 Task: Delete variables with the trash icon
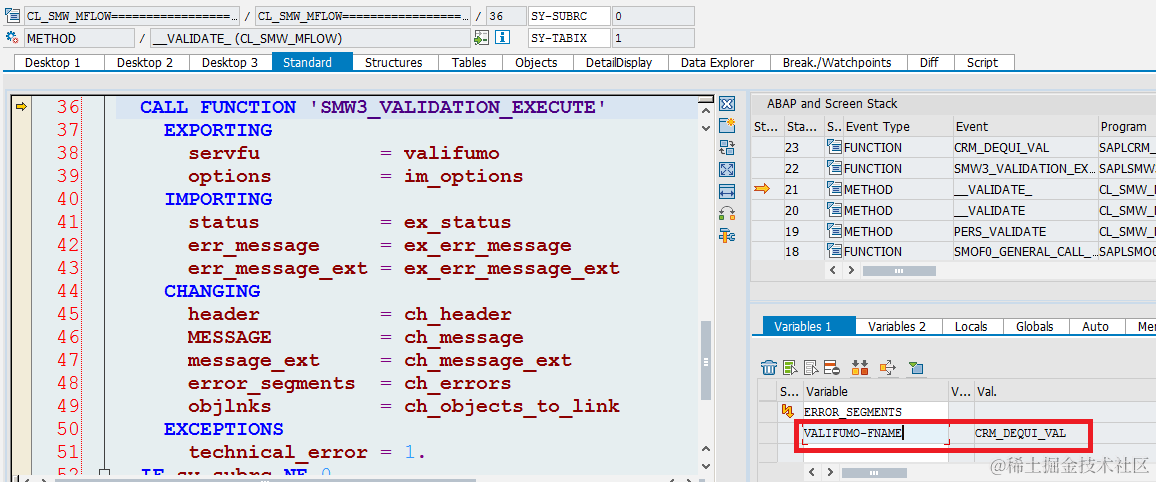coord(769,367)
